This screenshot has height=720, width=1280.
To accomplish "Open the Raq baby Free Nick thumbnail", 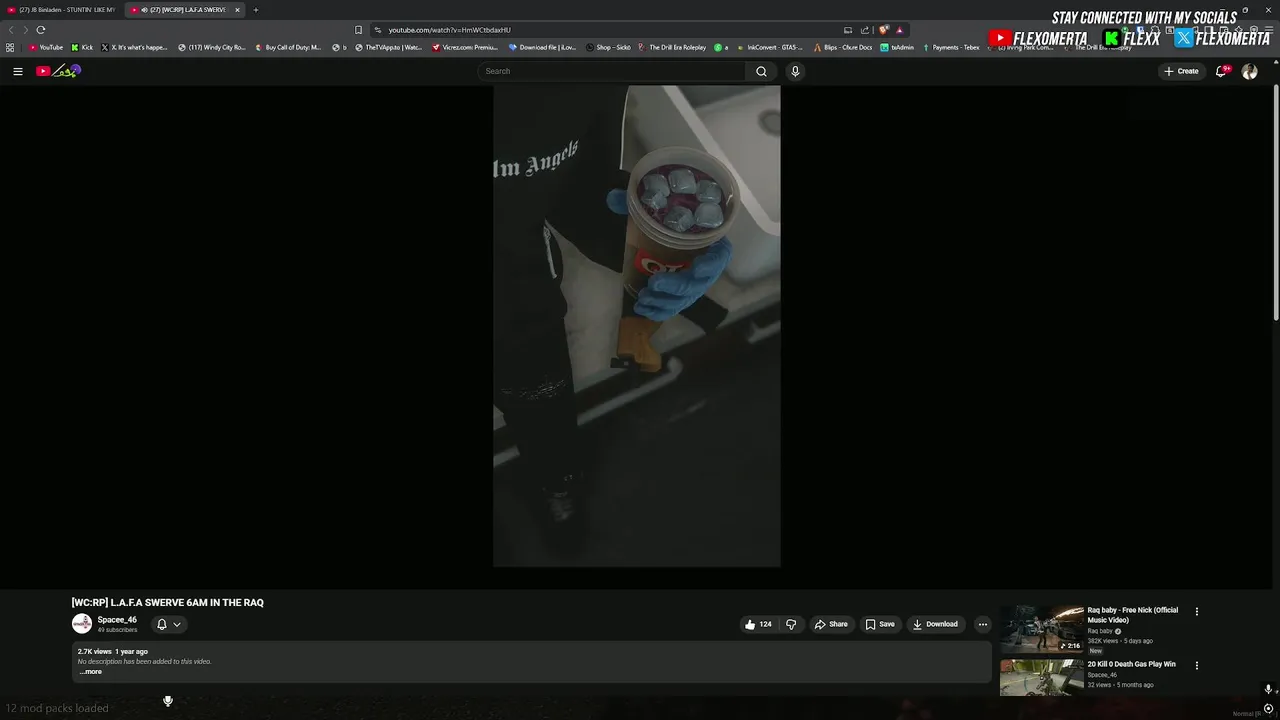I will (x=1042, y=629).
